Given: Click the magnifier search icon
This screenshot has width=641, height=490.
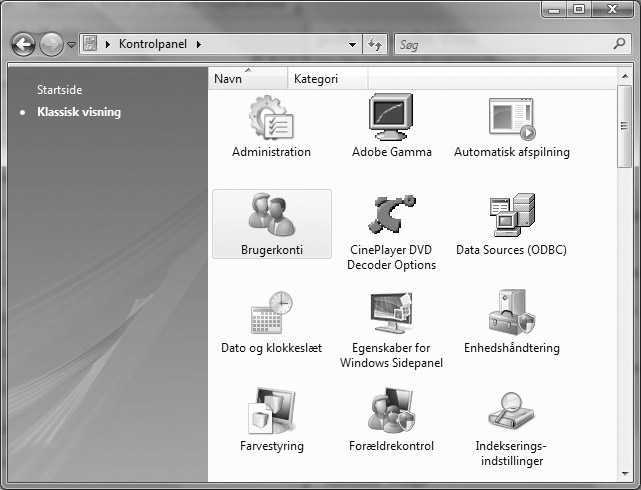Looking at the screenshot, I should click(619, 43).
